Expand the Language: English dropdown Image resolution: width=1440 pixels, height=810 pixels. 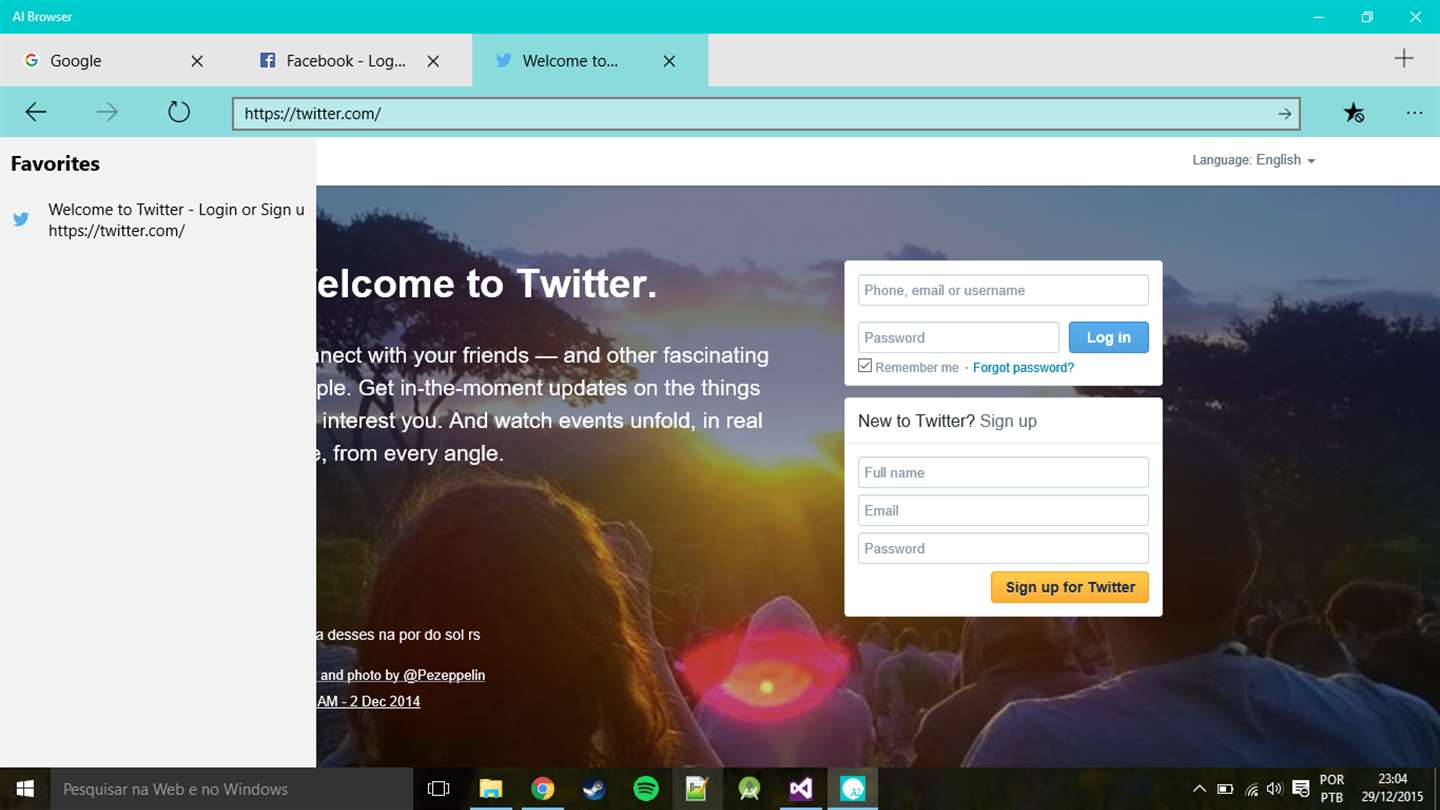pyautogui.click(x=1253, y=160)
